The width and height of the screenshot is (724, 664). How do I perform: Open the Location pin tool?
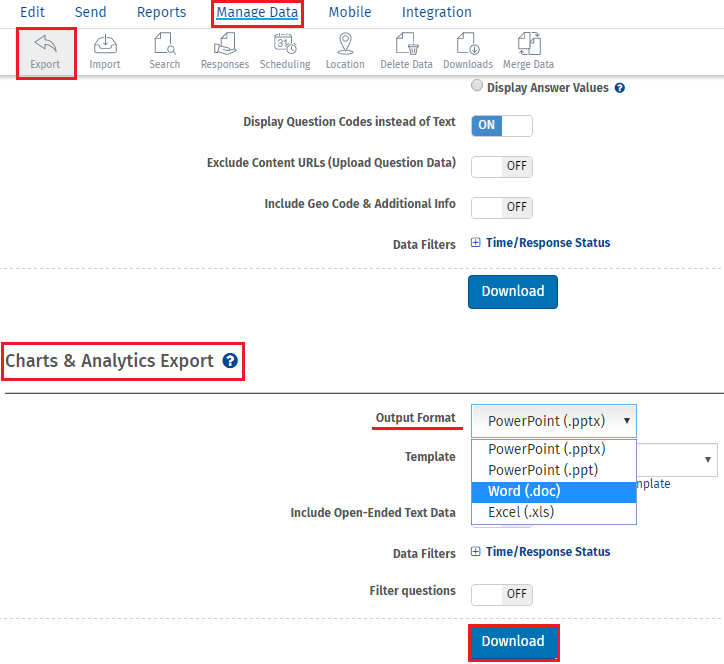point(345,53)
